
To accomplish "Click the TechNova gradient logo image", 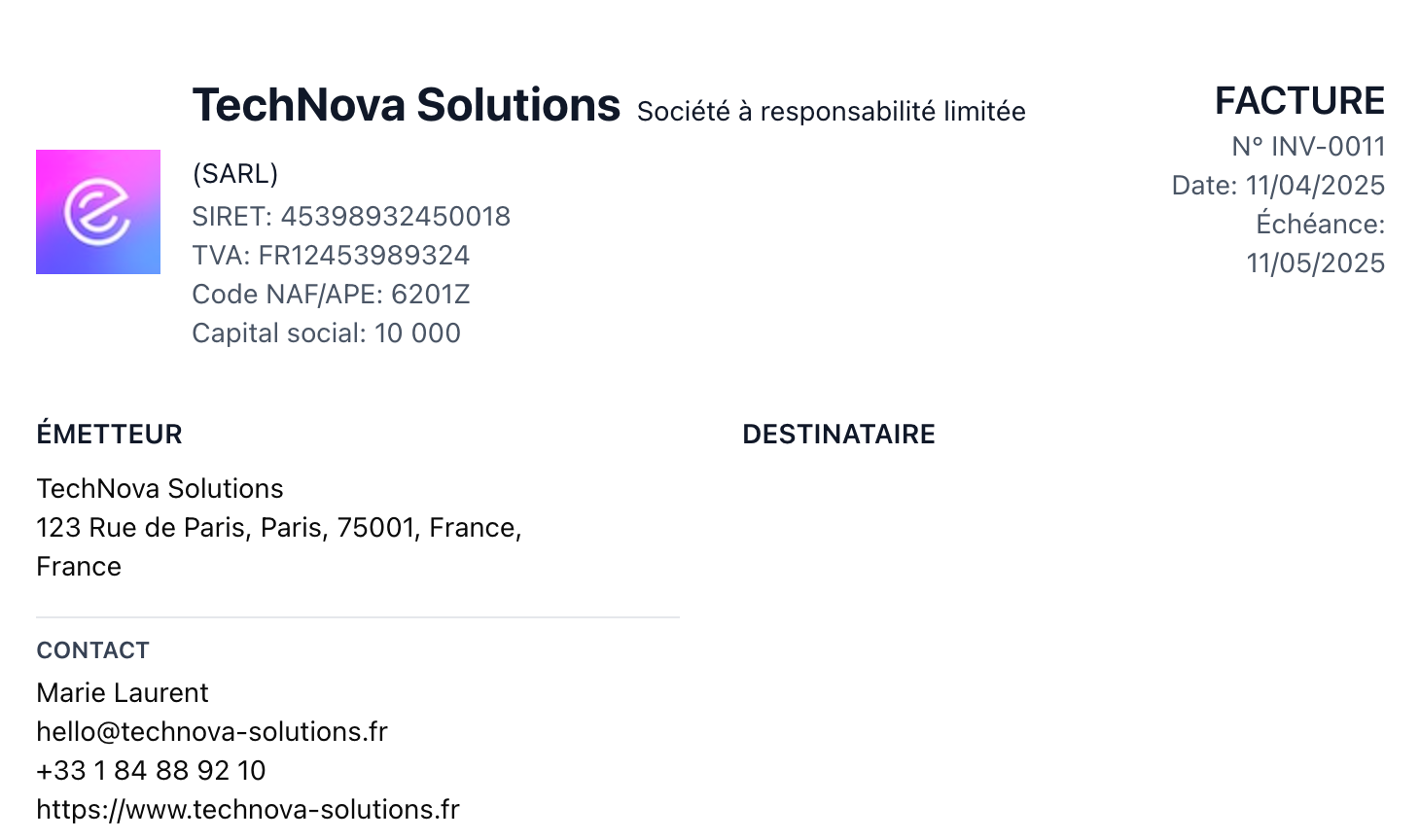I will click(98, 212).
